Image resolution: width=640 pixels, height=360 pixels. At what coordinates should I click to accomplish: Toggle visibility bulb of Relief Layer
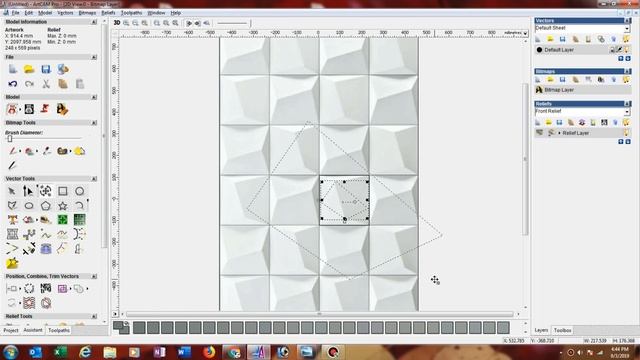627,133
